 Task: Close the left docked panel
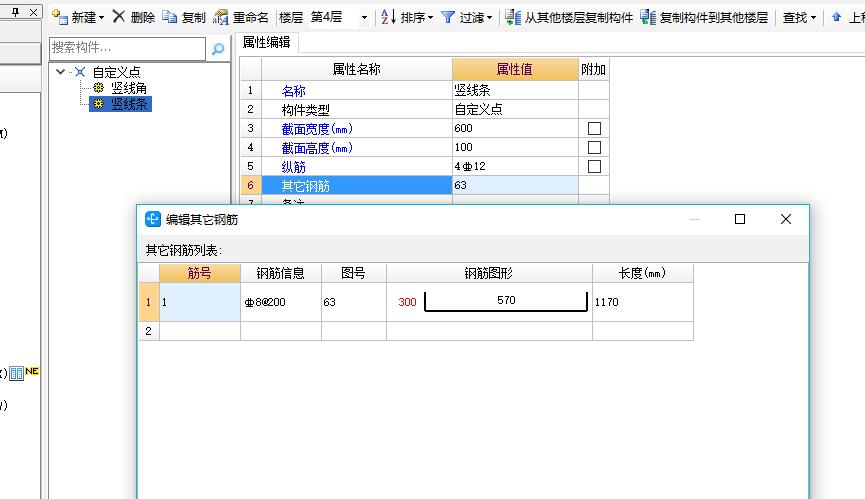[x=34, y=12]
